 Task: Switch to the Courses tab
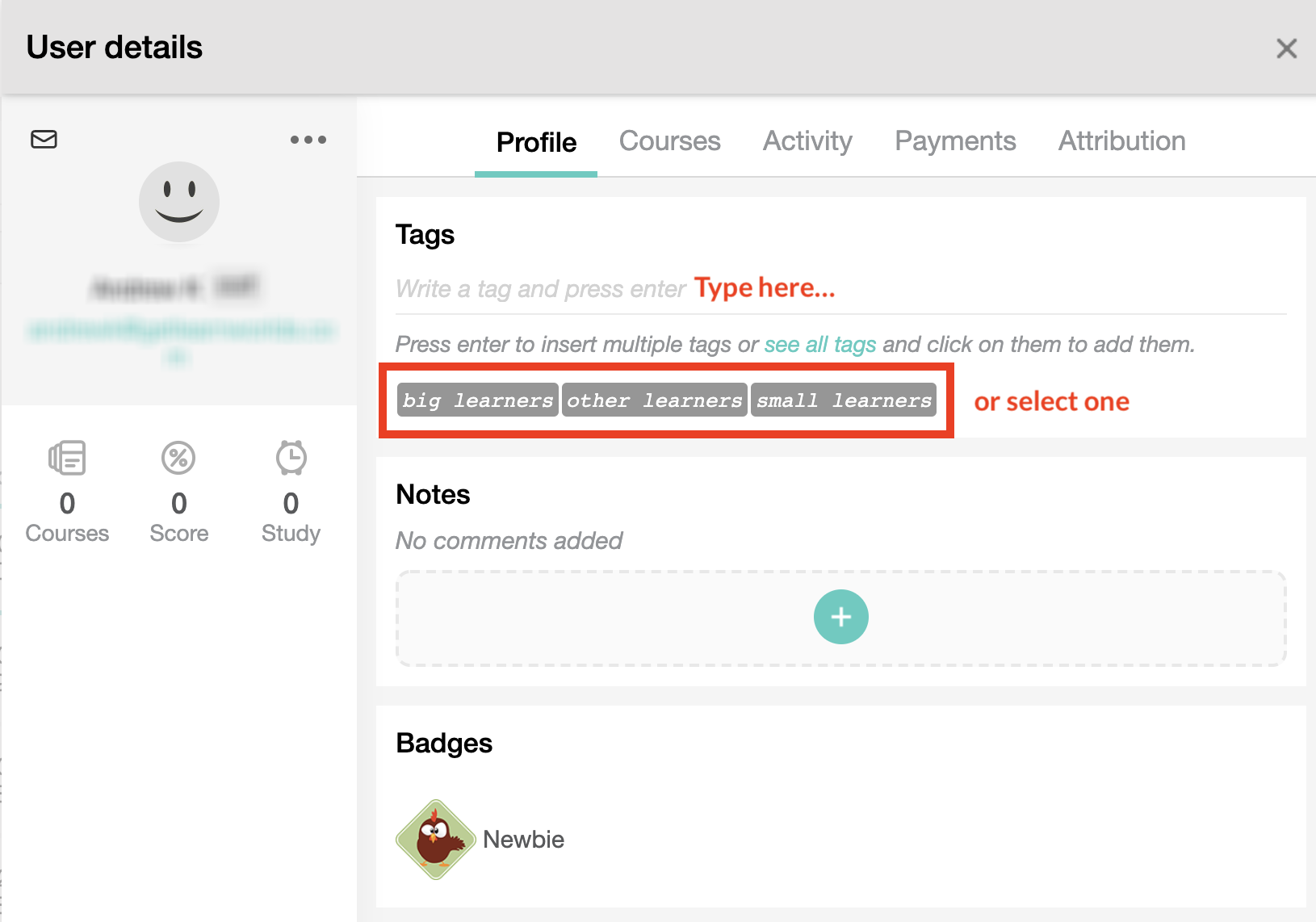pyautogui.click(x=669, y=140)
